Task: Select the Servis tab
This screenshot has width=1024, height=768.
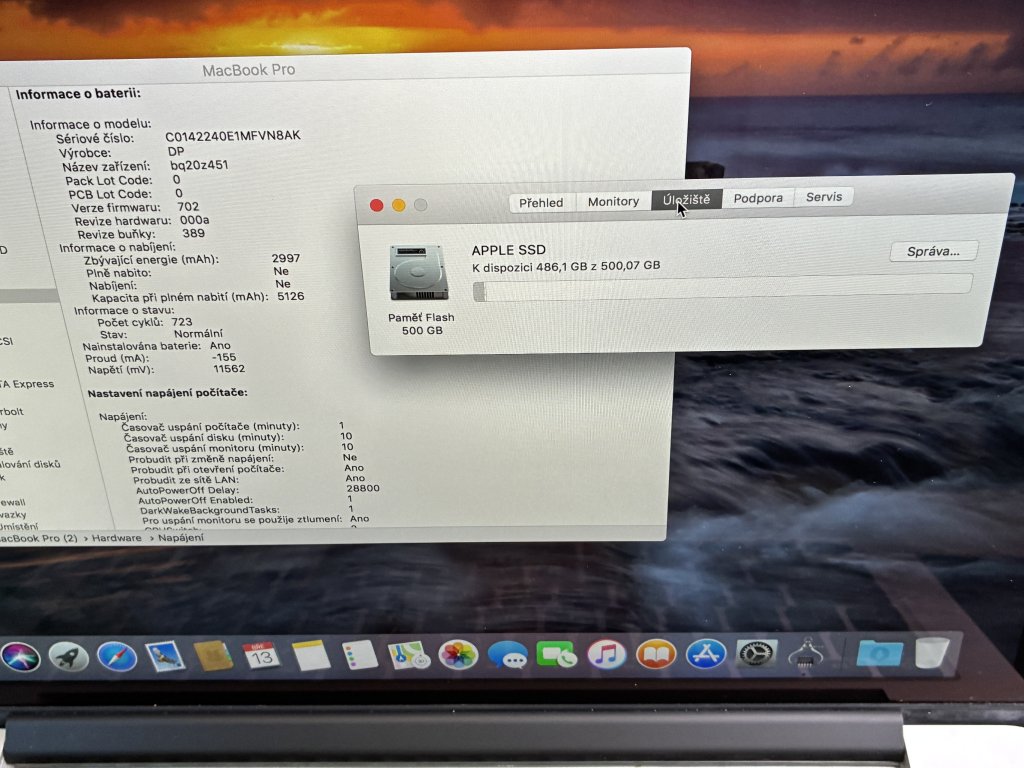Action: (x=824, y=197)
